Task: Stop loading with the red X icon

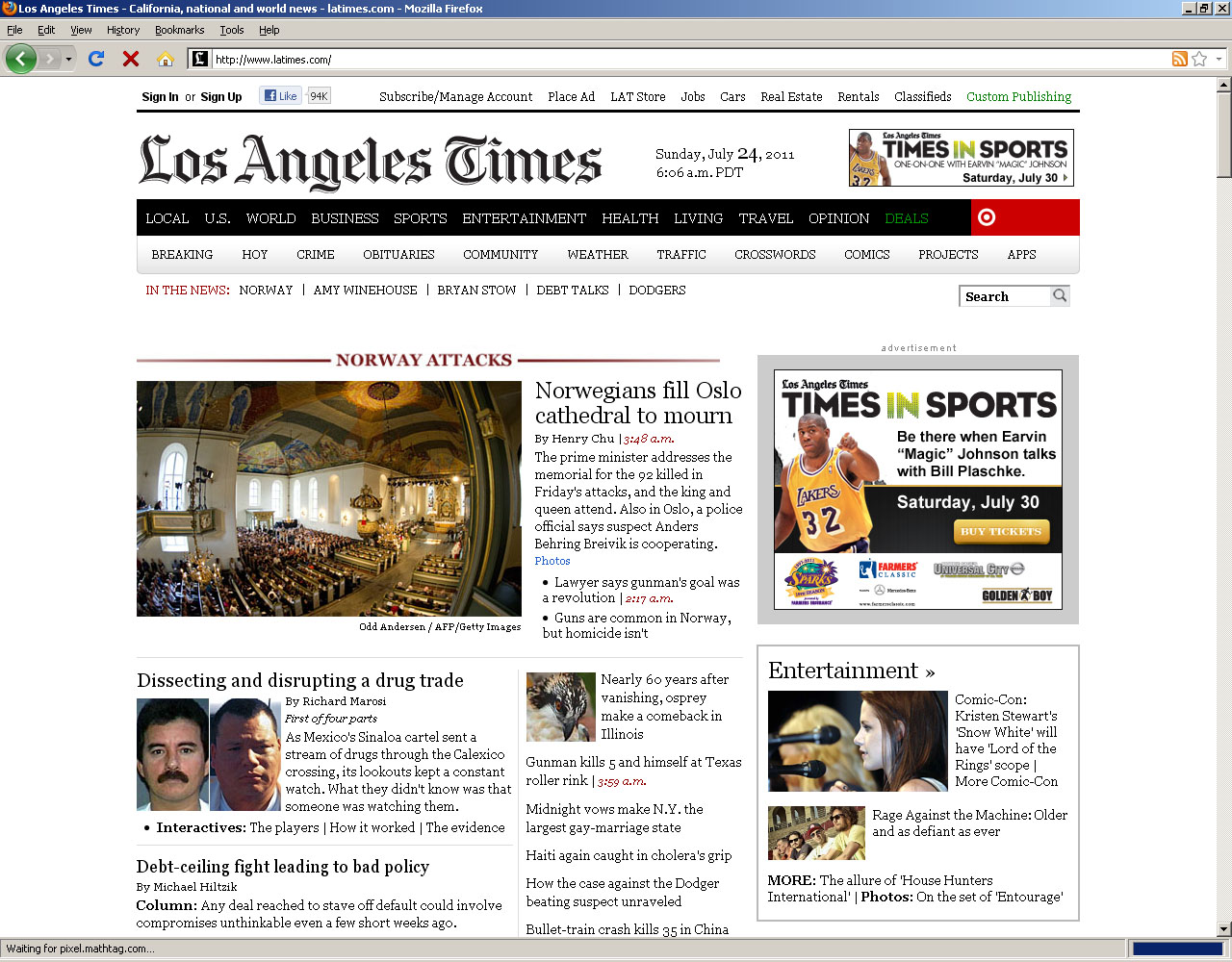Action: [x=131, y=59]
